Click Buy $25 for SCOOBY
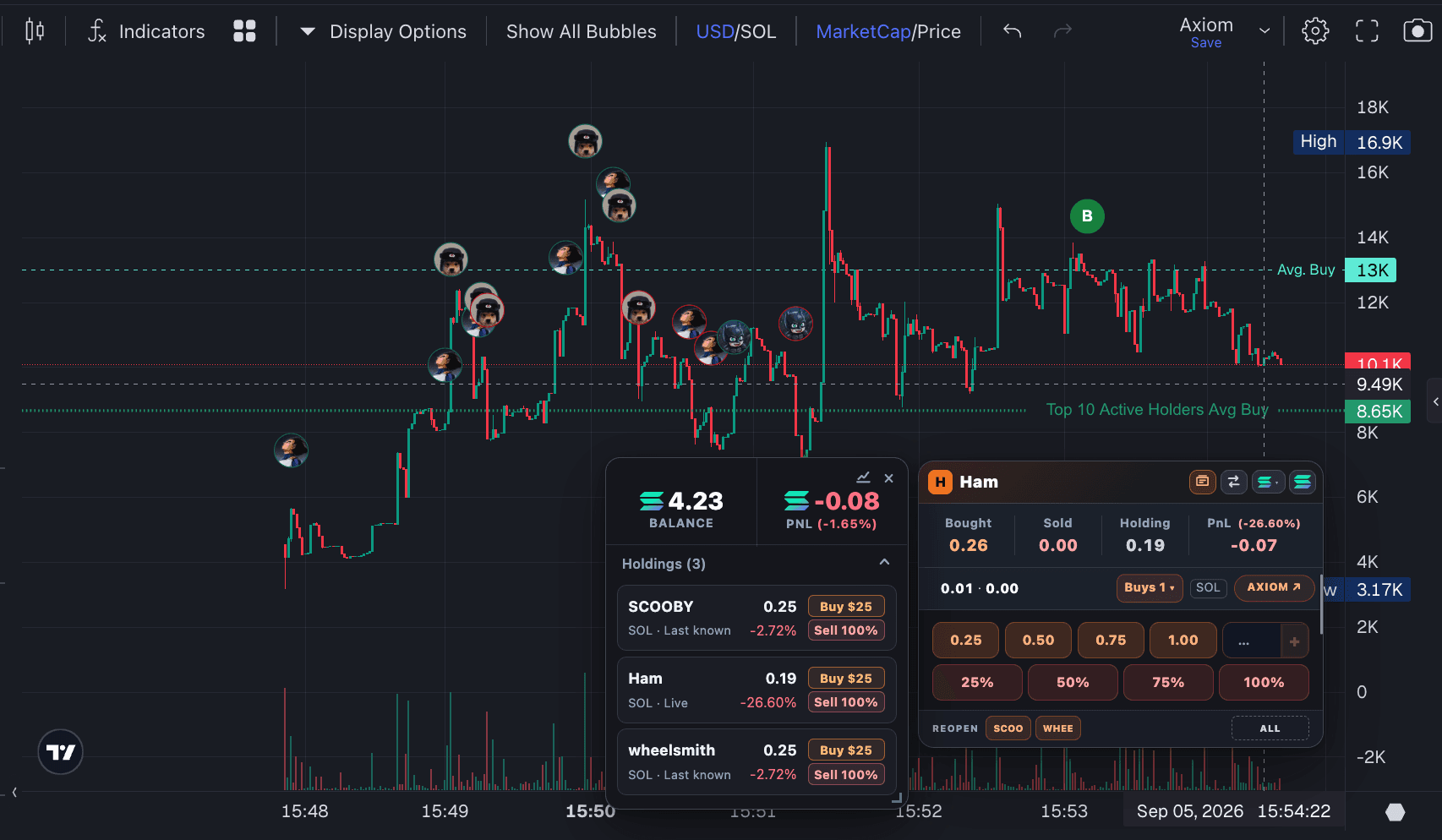This screenshot has width=1442, height=840. [845, 607]
